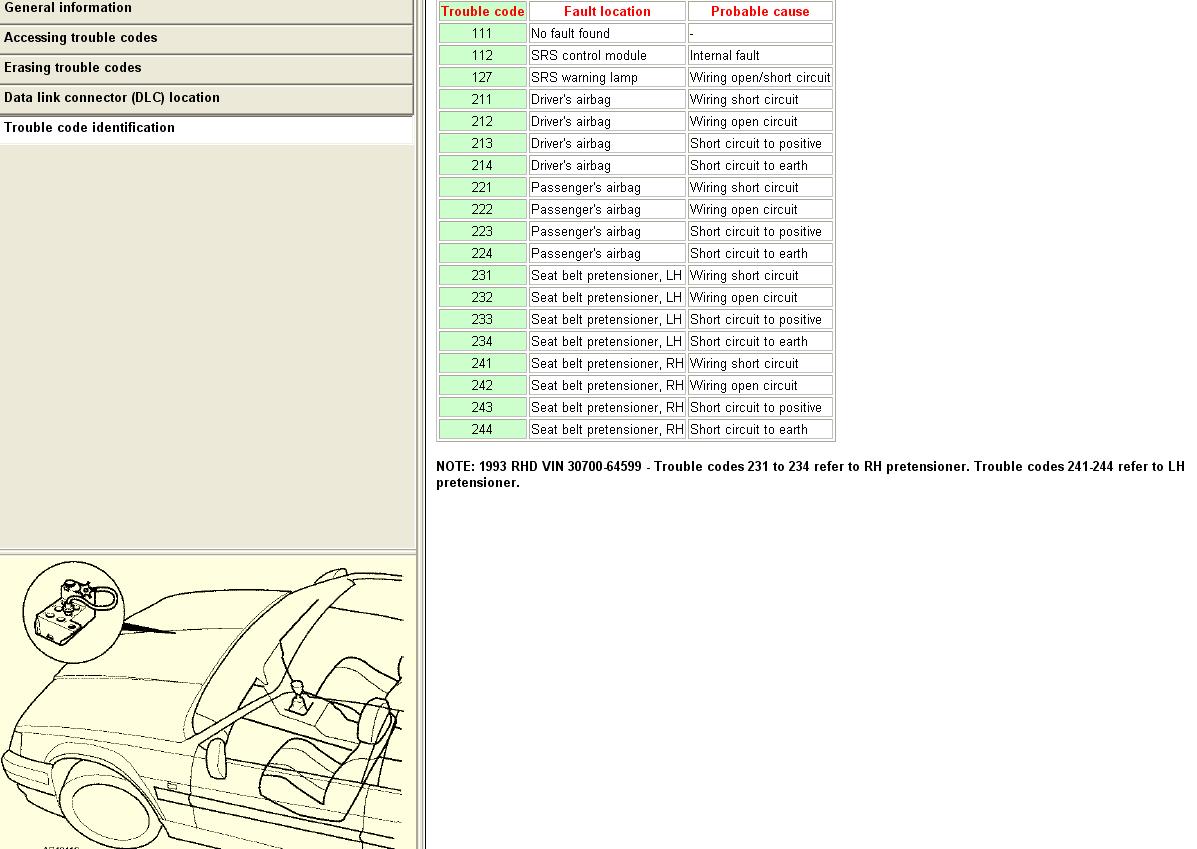Screen dimensions: 1197x849
Task: Select trouble code 233 green cell
Action: (482, 320)
